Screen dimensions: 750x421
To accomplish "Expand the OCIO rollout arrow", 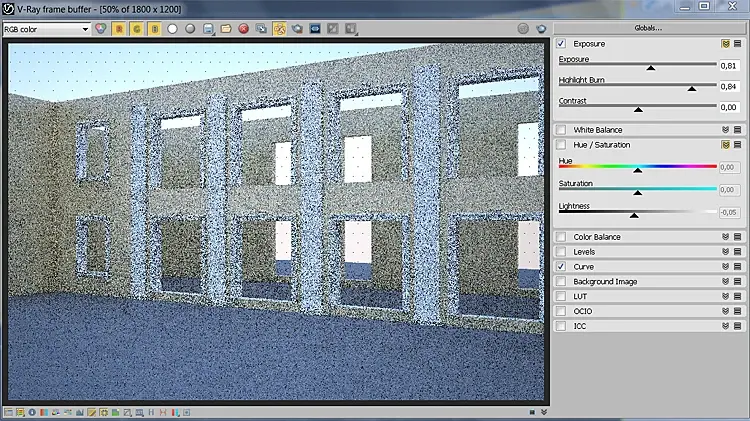I will (726, 311).
